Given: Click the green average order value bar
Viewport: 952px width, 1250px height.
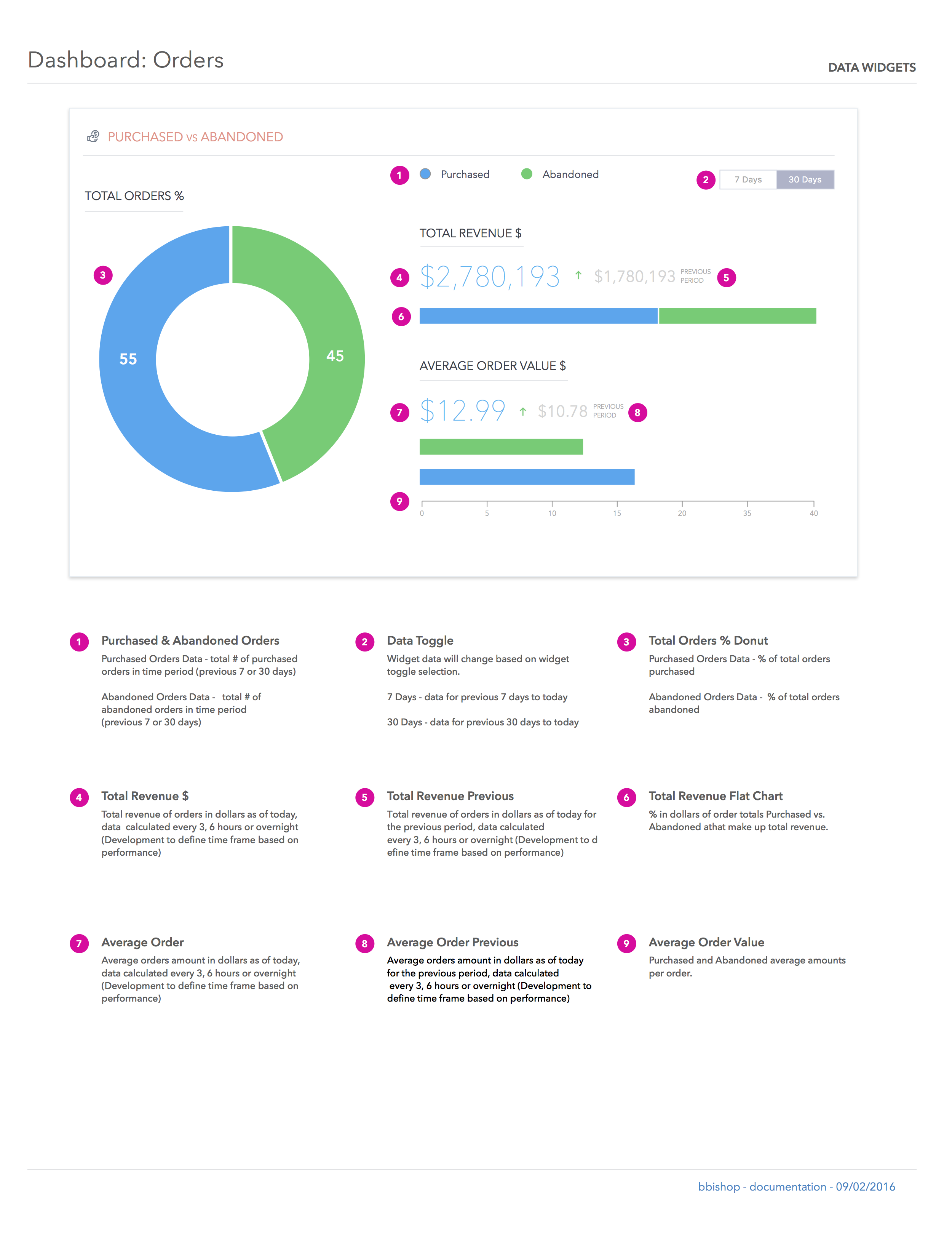Looking at the screenshot, I should point(501,447).
